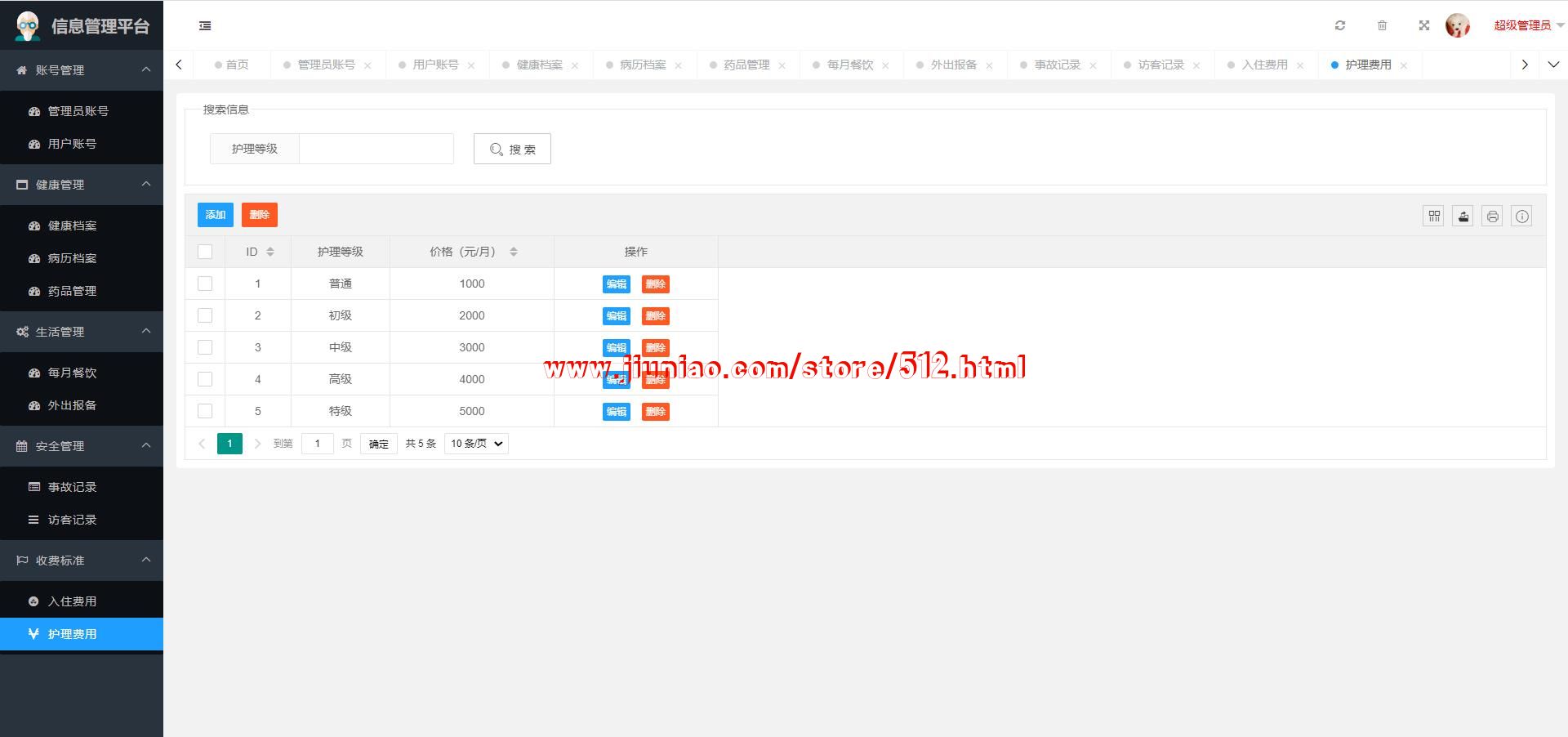Close the 事故记录 tab
1568x737 pixels.
coord(1093,65)
